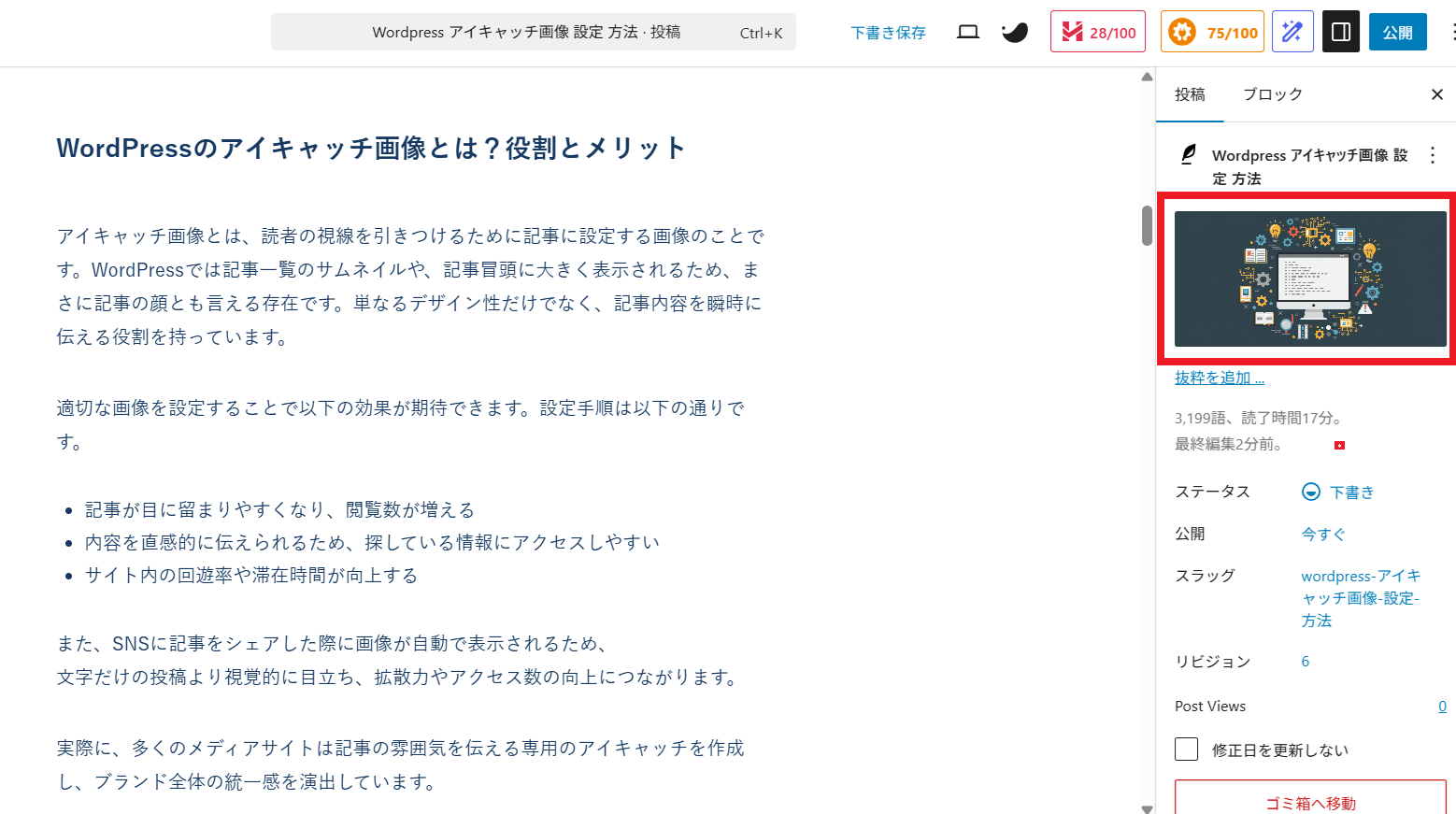Click the 抜粋を追加 link
1456x814 pixels.
click(1220, 378)
